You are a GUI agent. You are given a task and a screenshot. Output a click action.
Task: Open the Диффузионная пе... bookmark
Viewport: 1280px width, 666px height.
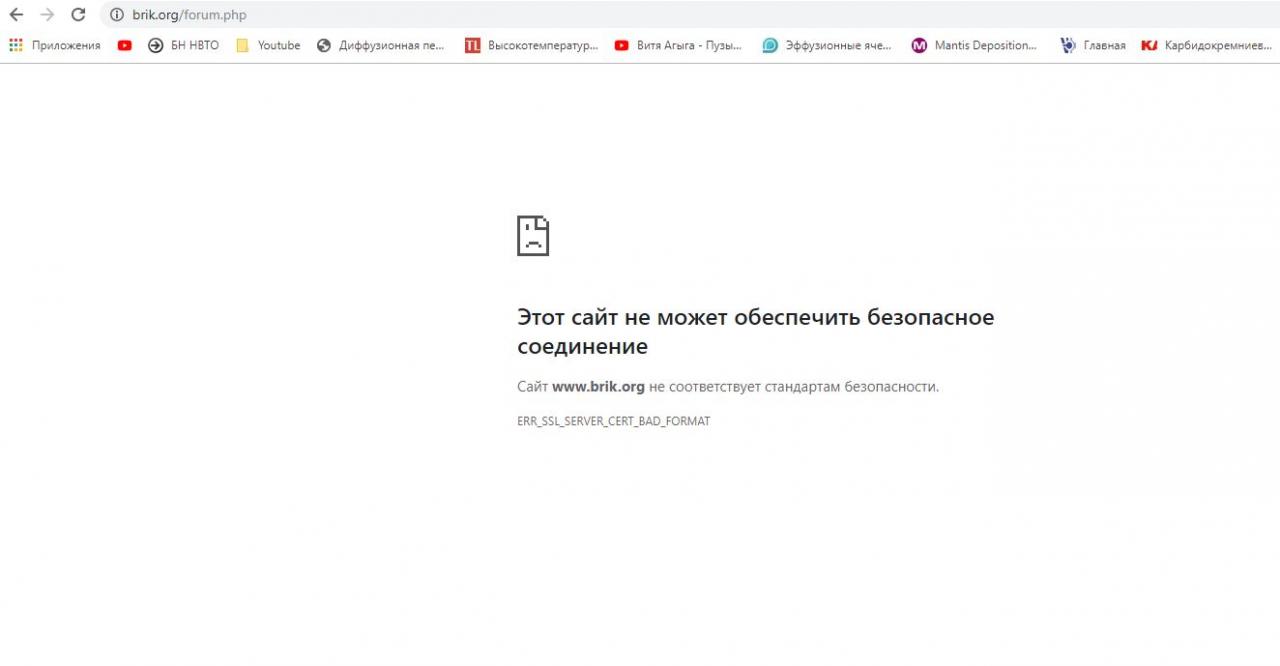pyautogui.click(x=380, y=45)
